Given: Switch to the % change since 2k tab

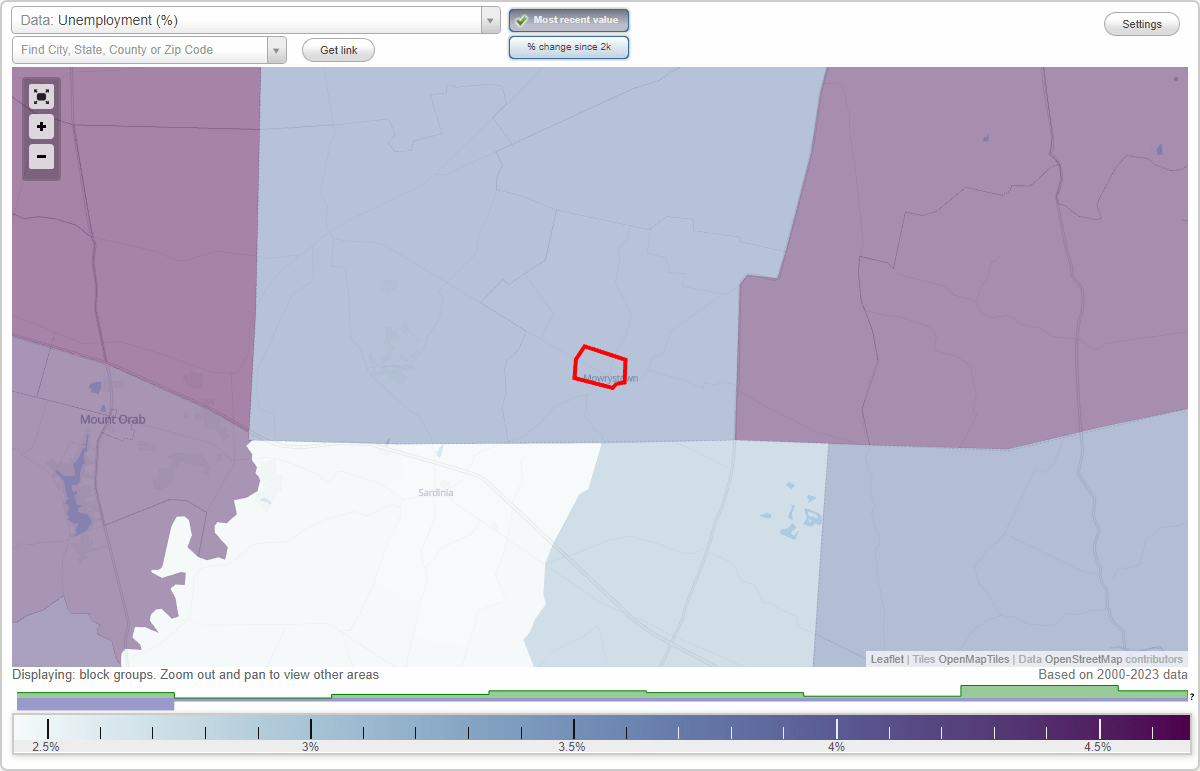Looking at the screenshot, I should pyautogui.click(x=569, y=46).
